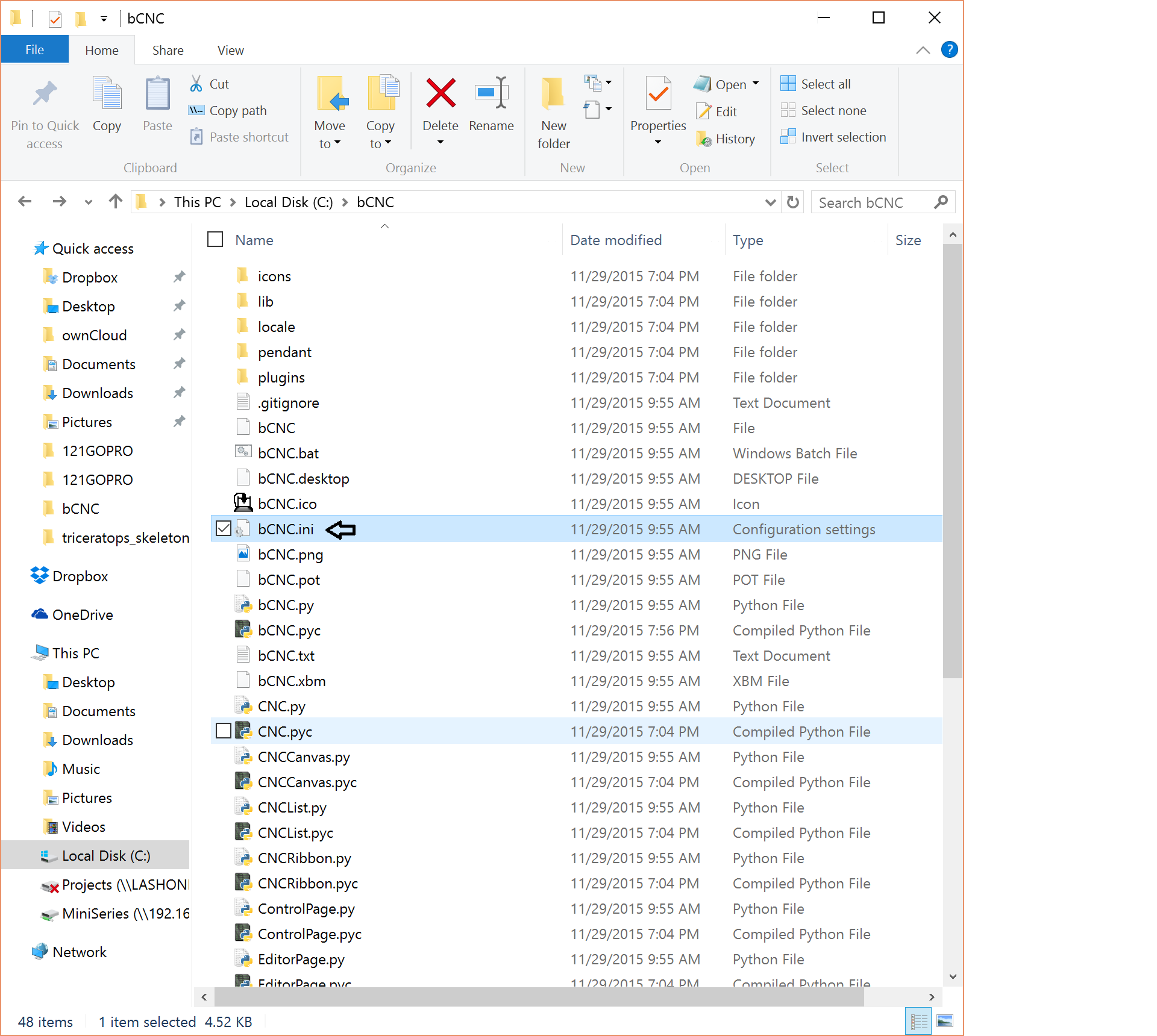Collapse the ribbon with the chevron
Viewport: 1157px width, 1036px height.
click(x=923, y=50)
